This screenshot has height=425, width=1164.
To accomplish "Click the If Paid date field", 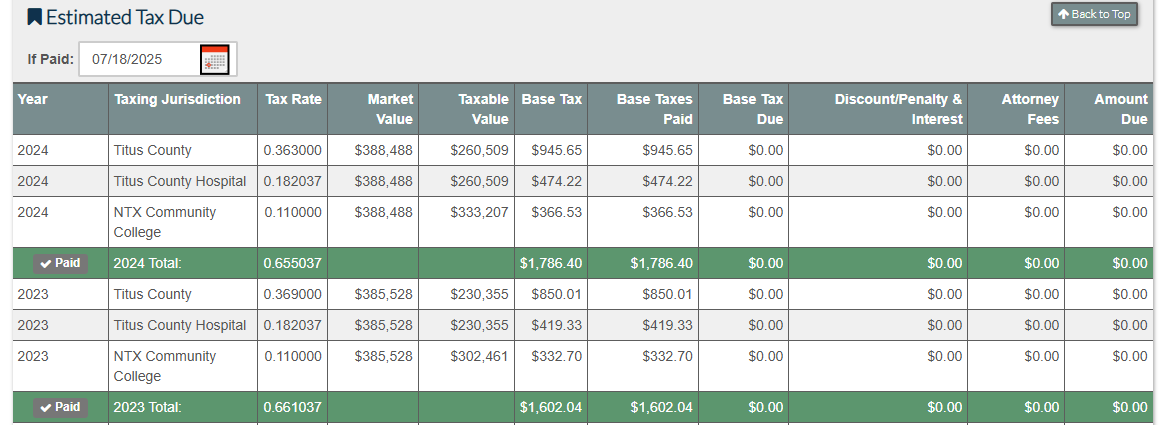I will pos(138,60).
